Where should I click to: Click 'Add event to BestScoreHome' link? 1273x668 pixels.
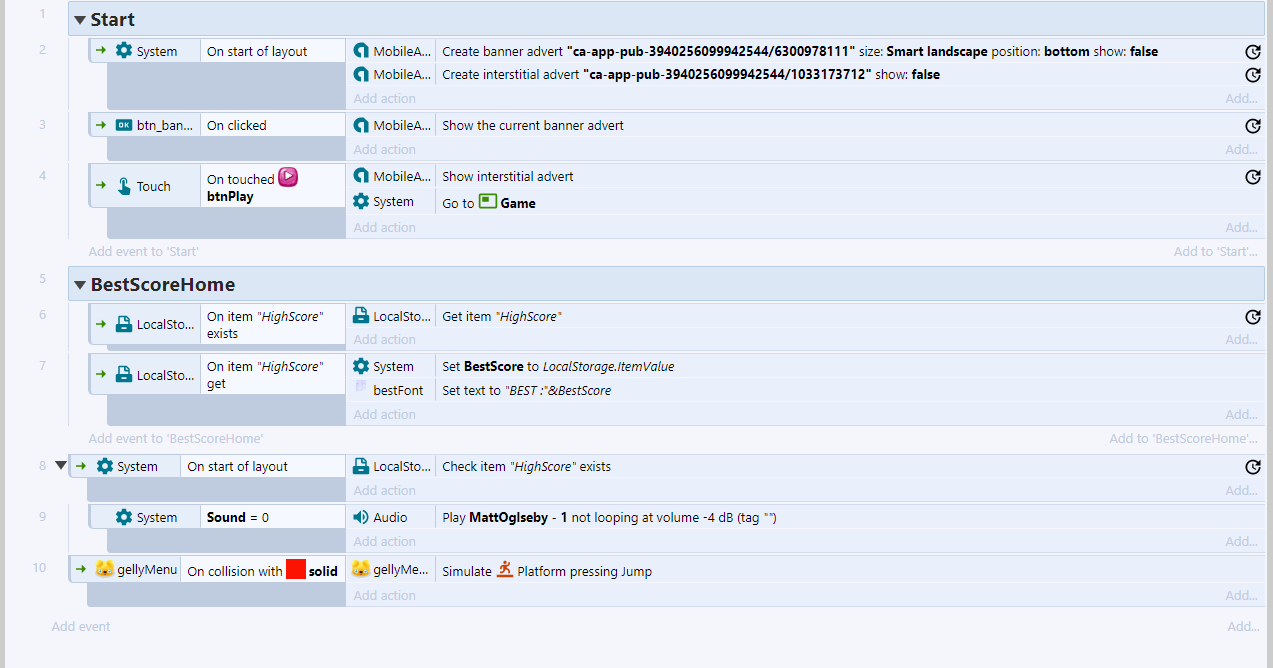click(x=175, y=438)
